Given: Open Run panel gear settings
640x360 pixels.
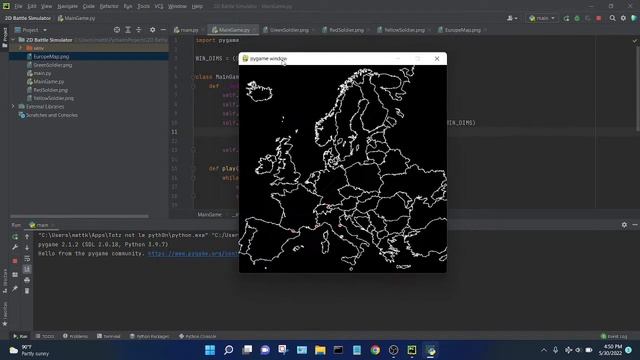Looking at the screenshot, I should click(624, 224).
